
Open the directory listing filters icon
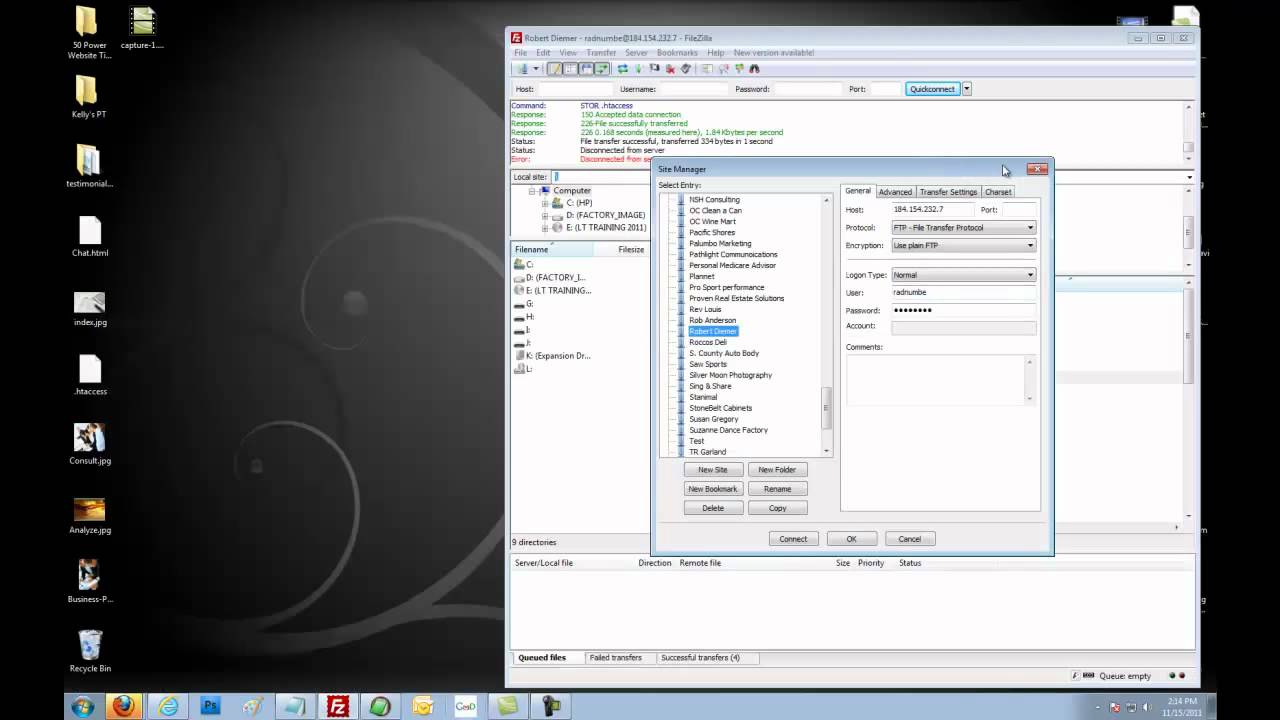[x=707, y=69]
